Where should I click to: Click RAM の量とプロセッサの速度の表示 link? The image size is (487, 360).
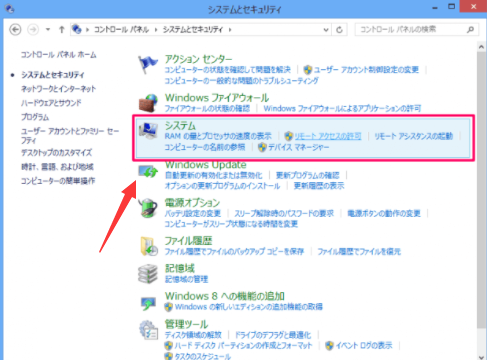click(x=218, y=136)
